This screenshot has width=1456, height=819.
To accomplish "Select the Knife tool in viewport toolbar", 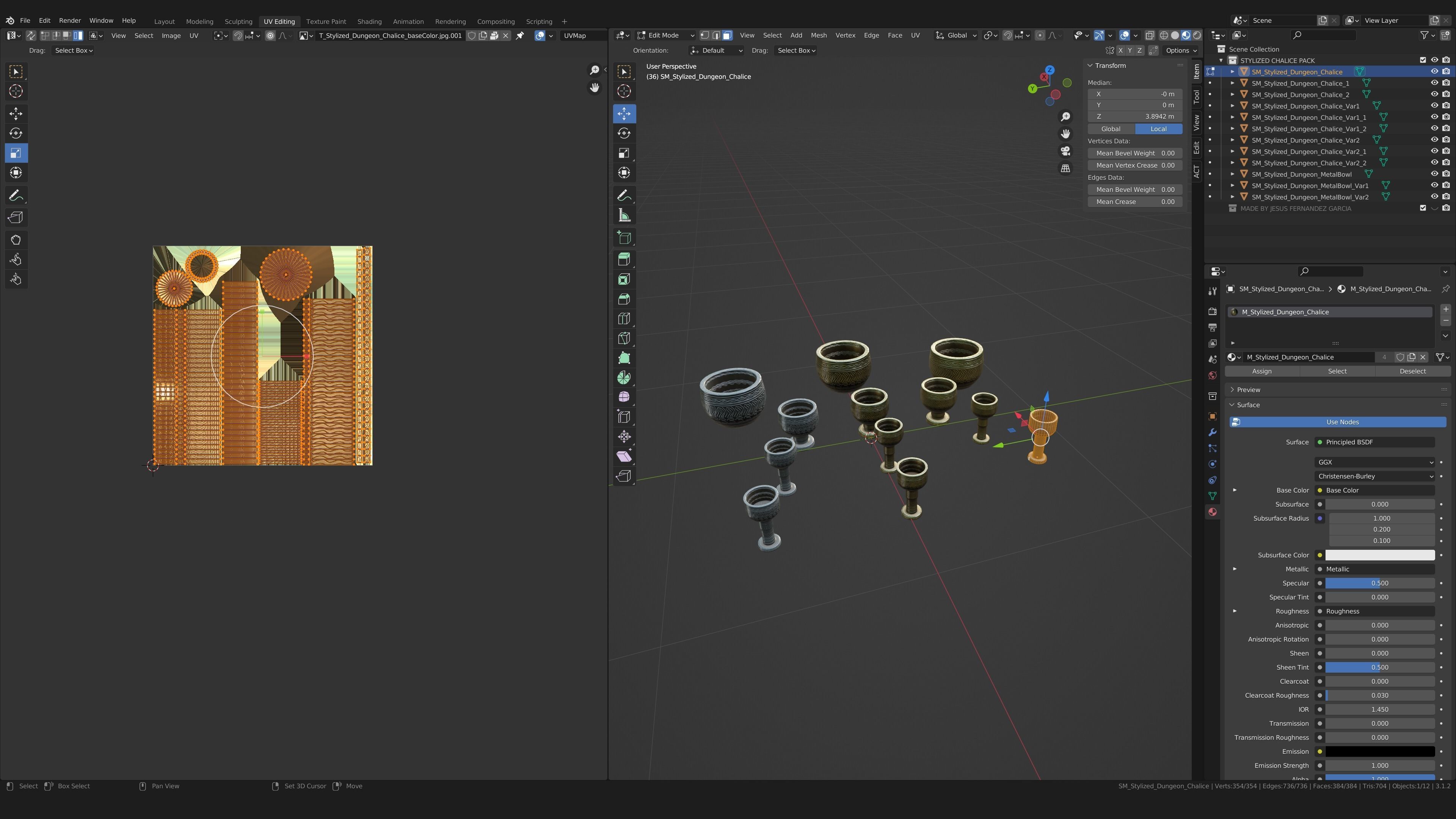I will 624,339.
